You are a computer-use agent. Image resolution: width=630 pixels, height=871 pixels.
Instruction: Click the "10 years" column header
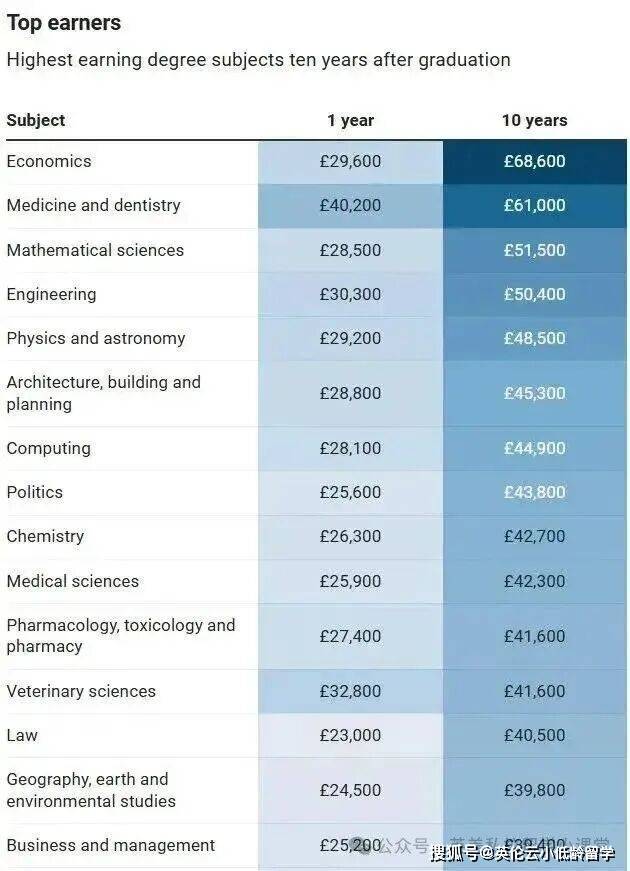tap(534, 120)
